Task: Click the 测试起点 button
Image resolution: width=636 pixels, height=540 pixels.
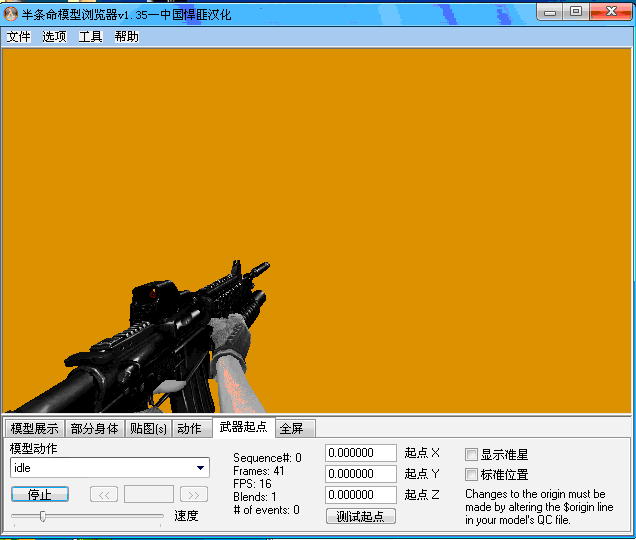Action: (x=360, y=516)
